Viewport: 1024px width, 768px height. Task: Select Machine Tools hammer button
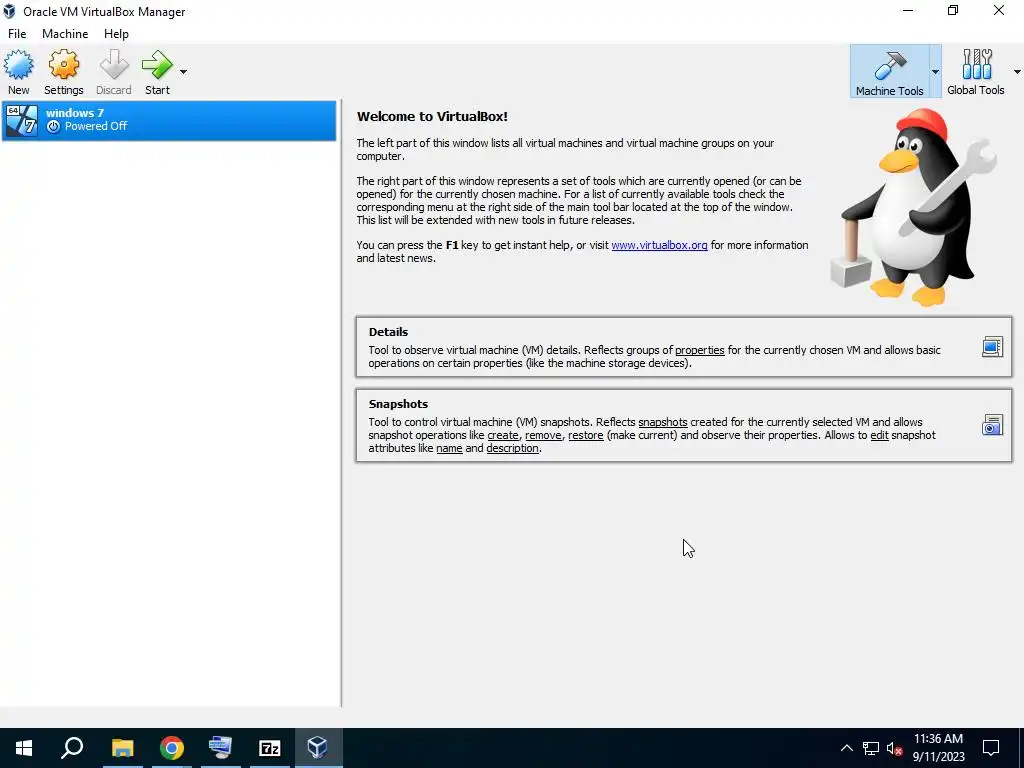pyautogui.click(x=889, y=72)
